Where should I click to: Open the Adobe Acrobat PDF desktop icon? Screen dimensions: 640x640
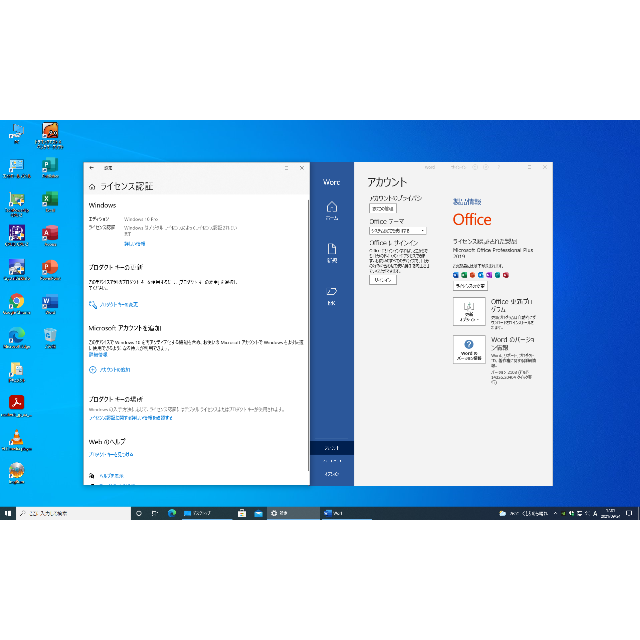point(17,406)
